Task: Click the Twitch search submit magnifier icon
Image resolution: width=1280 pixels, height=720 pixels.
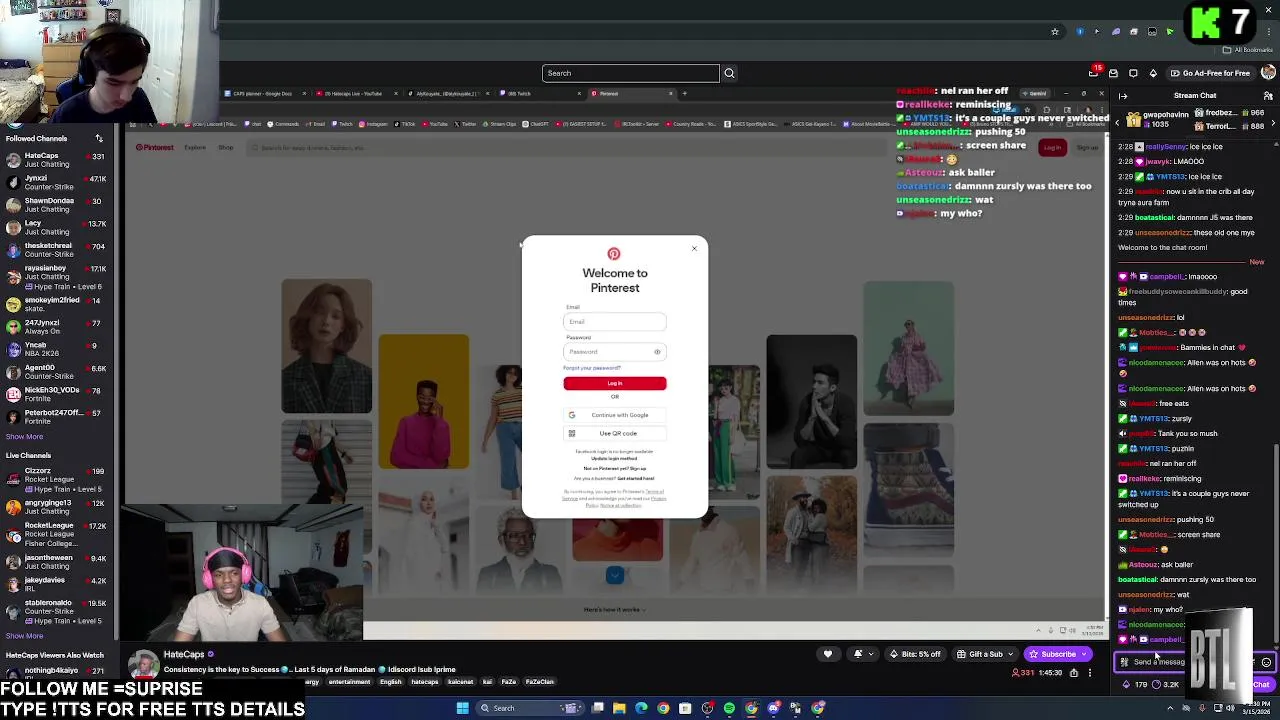Action: point(729,73)
